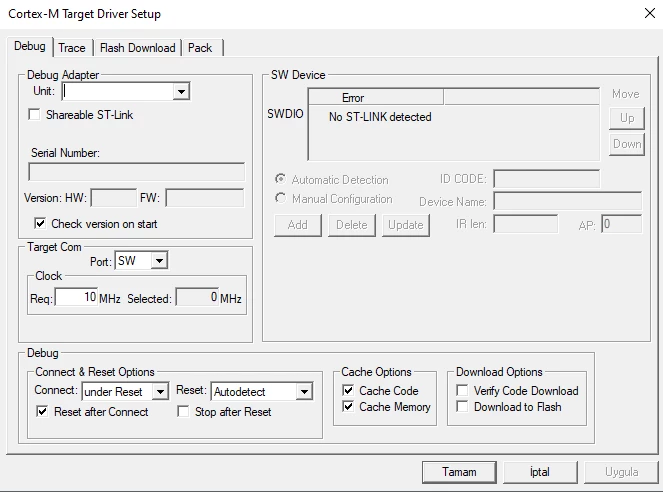The height and width of the screenshot is (492, 663).
Task: Toggle the Cache Code checkbox
Action: tap(348, 391)
